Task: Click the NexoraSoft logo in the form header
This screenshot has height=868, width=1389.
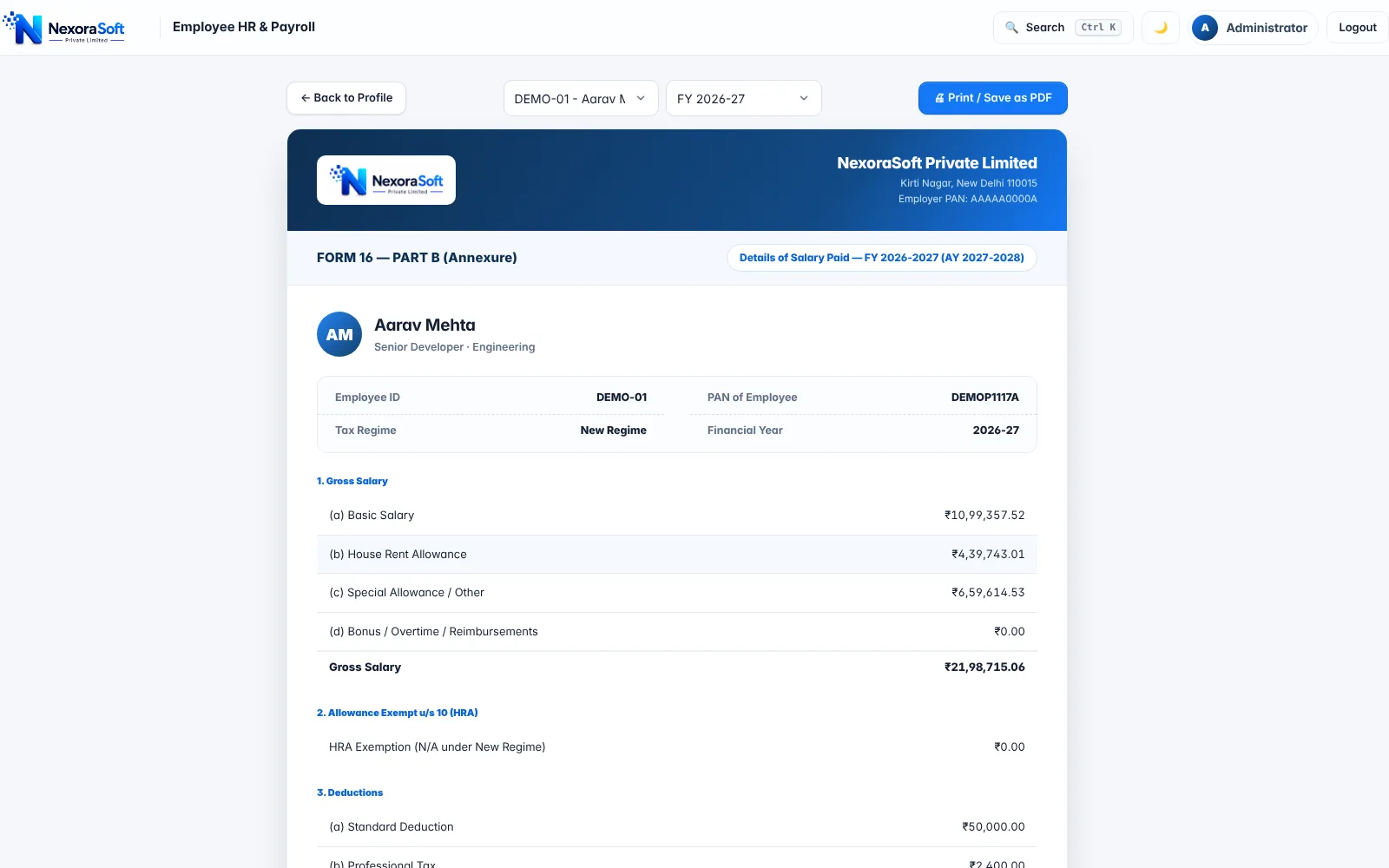Action: click(x=386, y=181)
